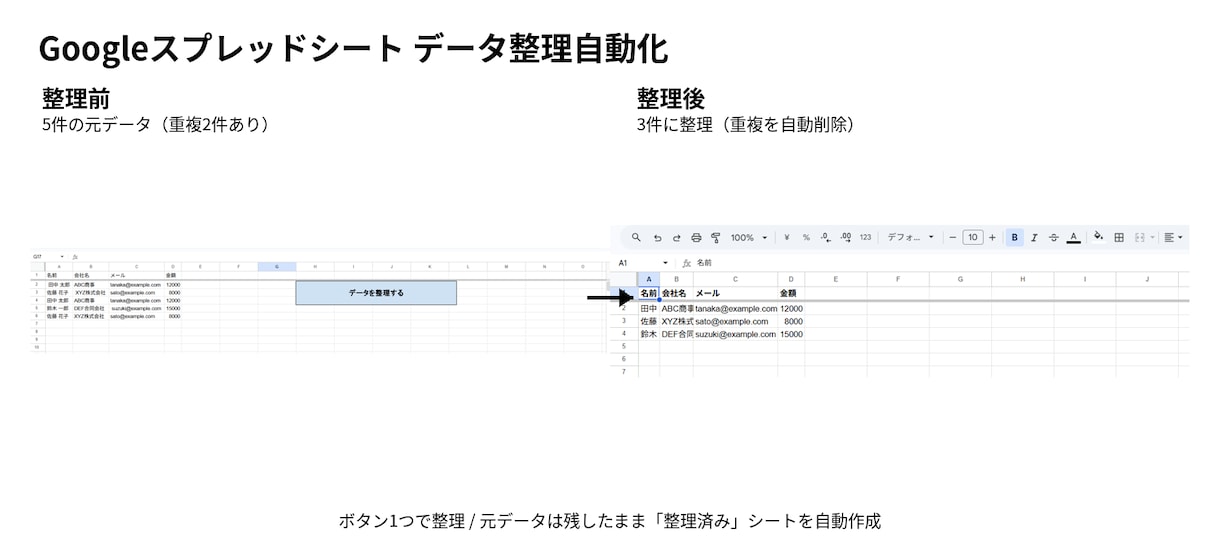The image size is (1220, 549).
Task: Select column A header in the right sheet
Action: pos(649,278)
